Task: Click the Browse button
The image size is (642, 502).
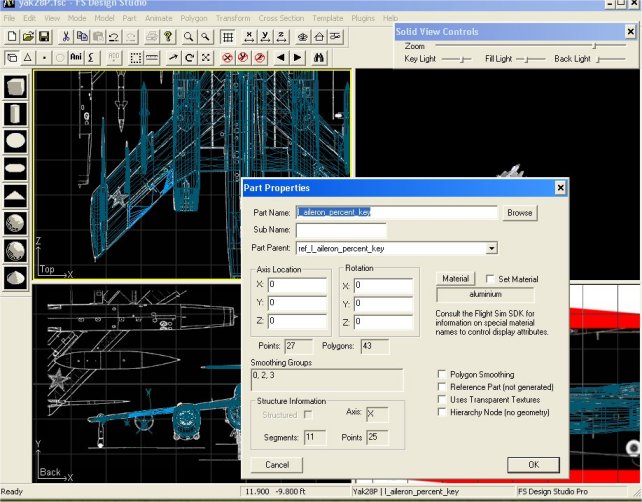Action: 519,213
